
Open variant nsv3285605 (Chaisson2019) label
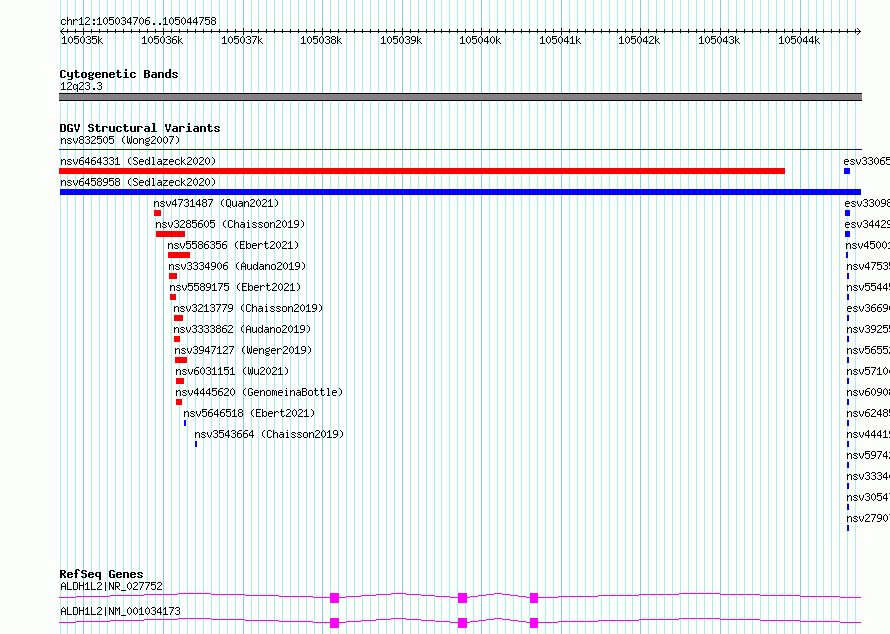[x=230, y=224]
